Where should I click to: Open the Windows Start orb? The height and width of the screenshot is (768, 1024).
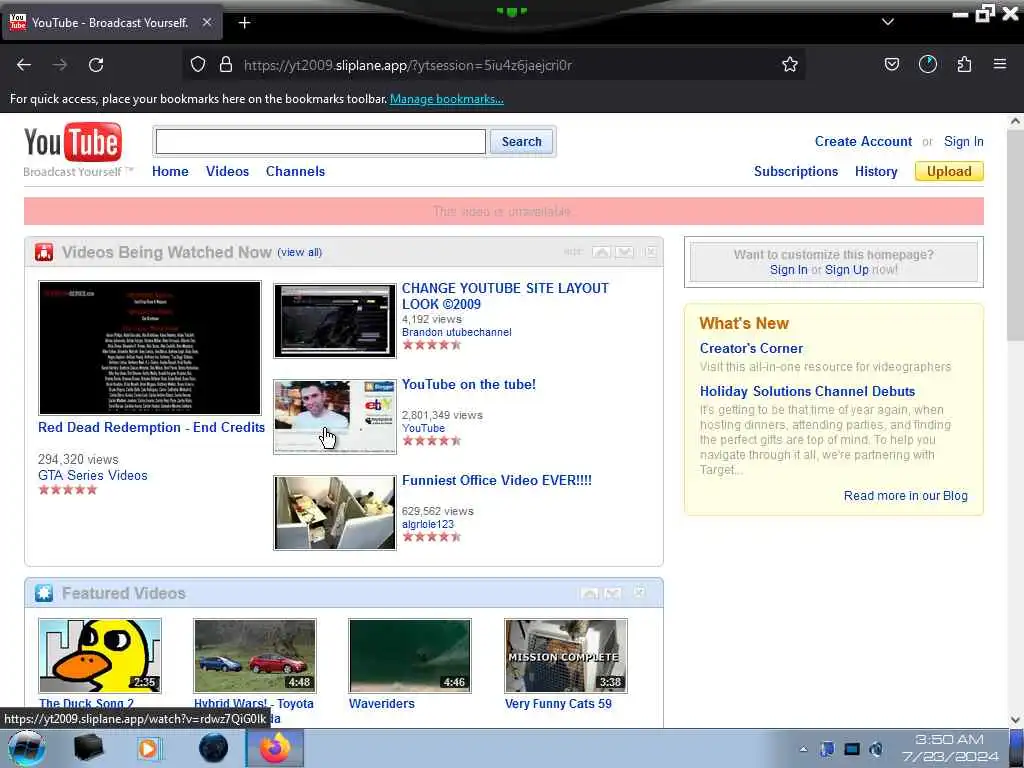26,748
